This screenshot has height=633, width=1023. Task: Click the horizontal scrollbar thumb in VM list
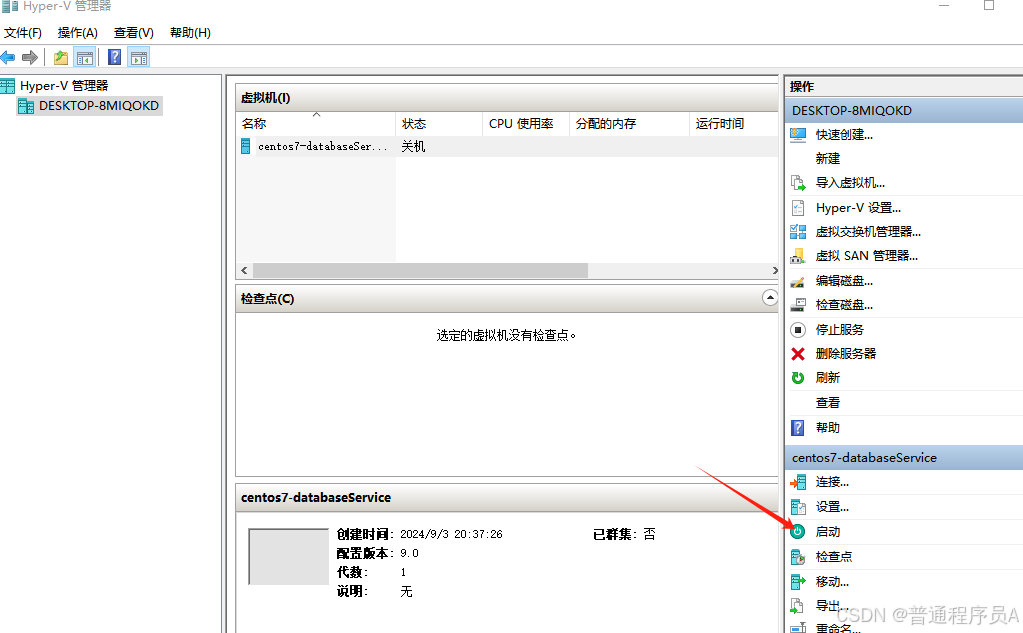pos(420,270)
